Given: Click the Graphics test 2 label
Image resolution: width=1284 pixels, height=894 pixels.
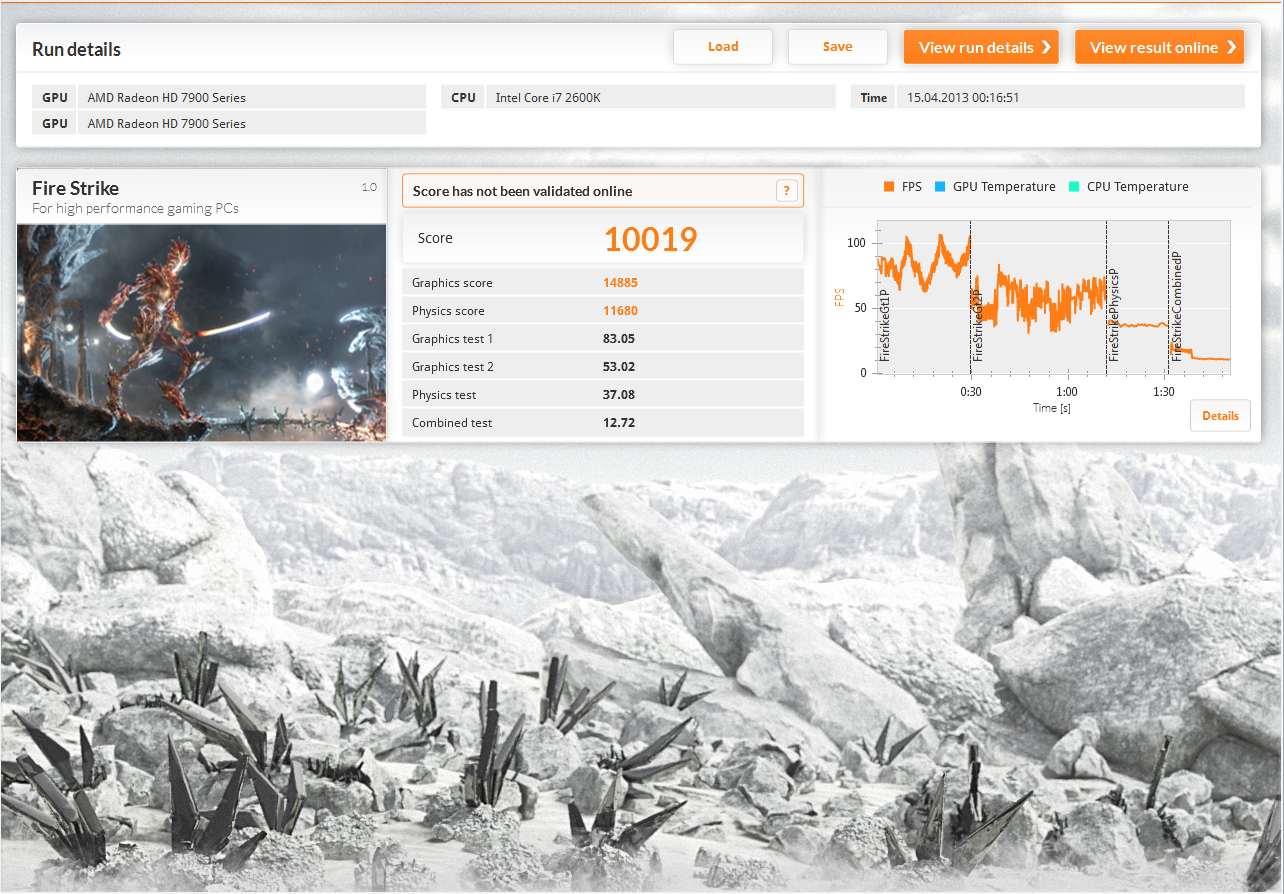Looking at the screenshot, I should 453,367.
